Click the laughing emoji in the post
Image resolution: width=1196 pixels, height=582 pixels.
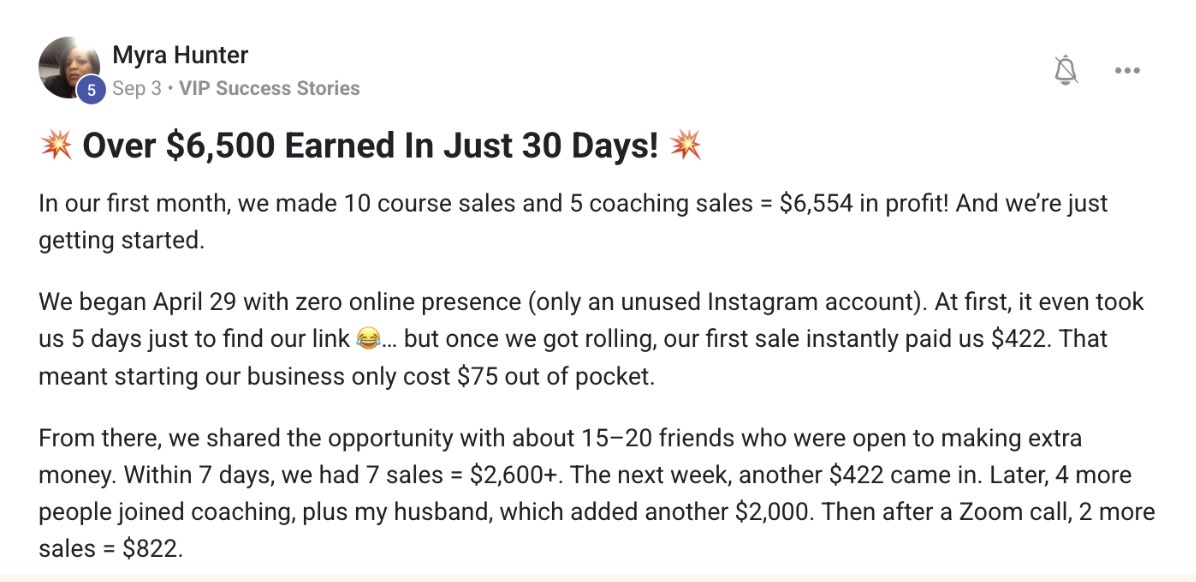(x=370, y=339)
